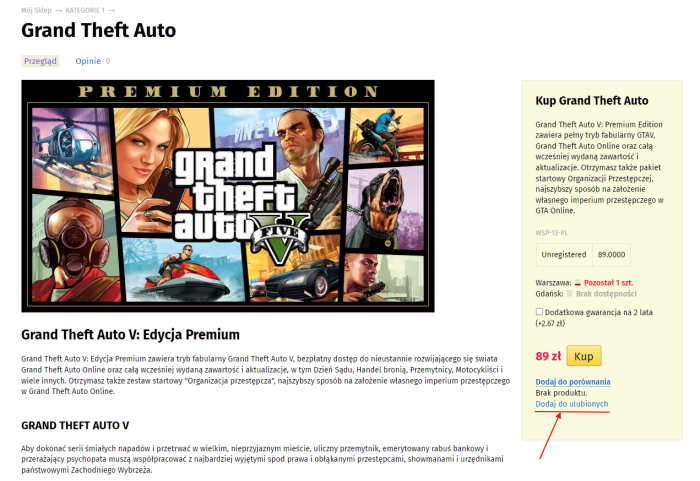
Task: Click the red stock icon beside Warszawa
Action: (x=577, y=283)
